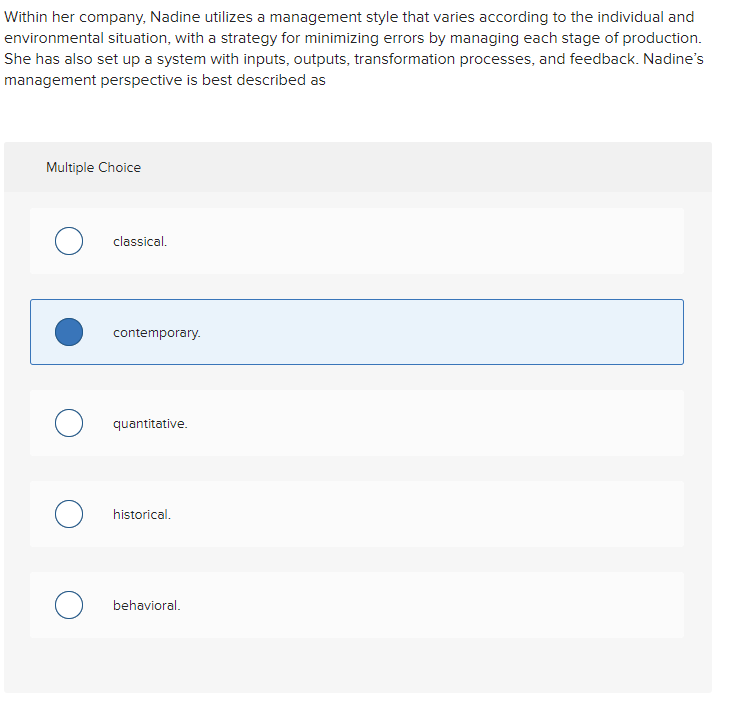The height and width of the screenshot is (721, 735).
Task: Click the empty area of classical answer card
Action: pos(422,241)
